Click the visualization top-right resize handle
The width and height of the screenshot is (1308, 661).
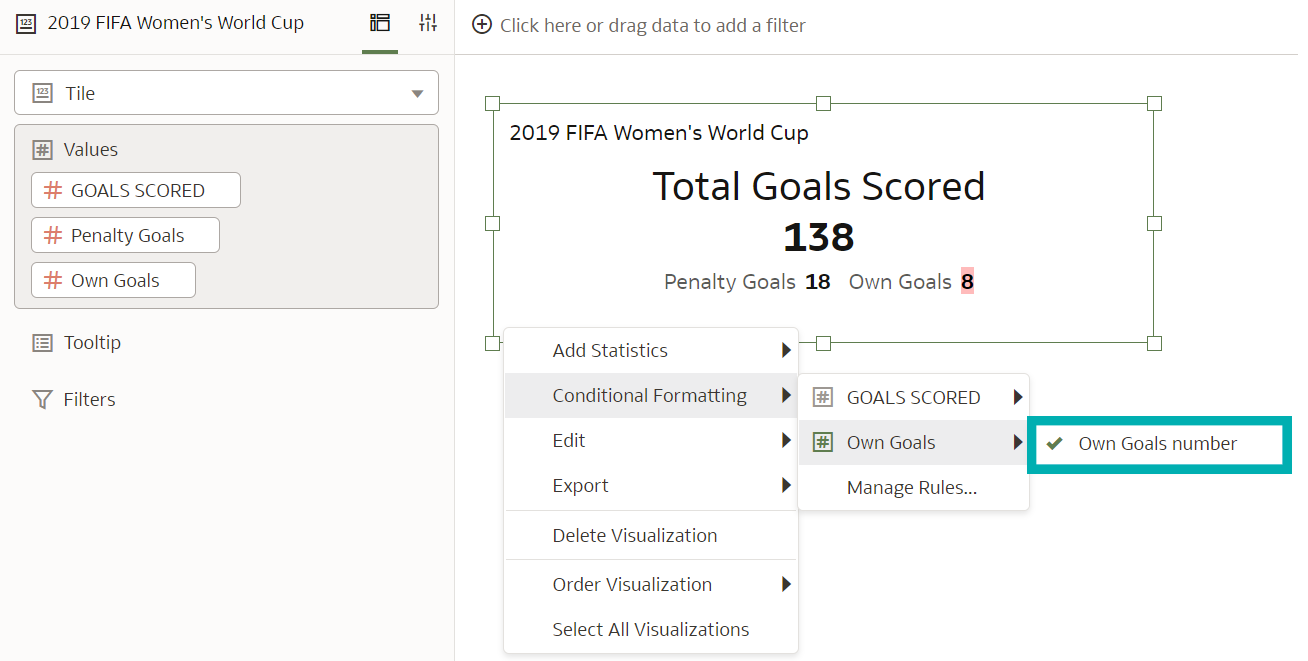coord(1154,103)
